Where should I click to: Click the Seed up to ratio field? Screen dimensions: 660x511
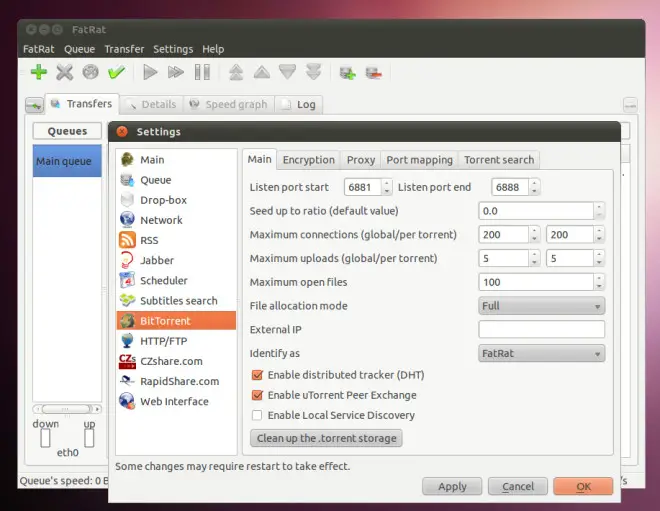536,211
